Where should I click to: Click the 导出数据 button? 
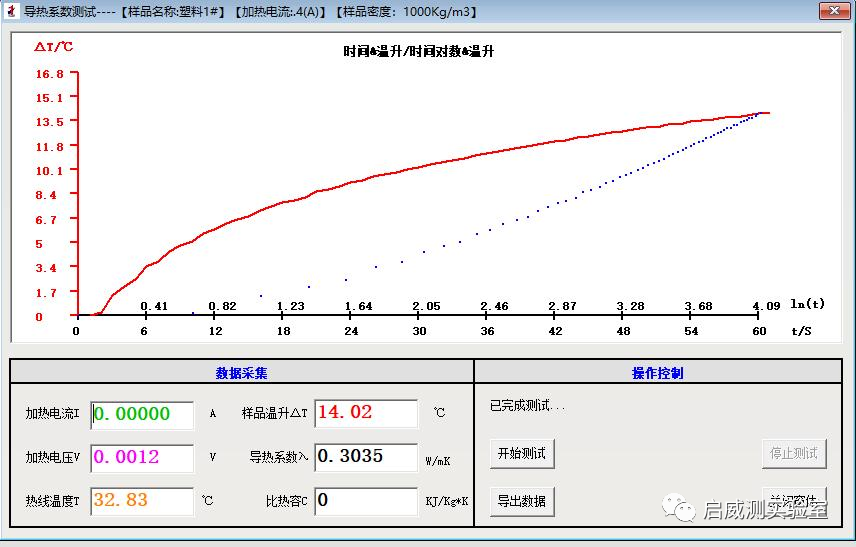coord(522,501)
